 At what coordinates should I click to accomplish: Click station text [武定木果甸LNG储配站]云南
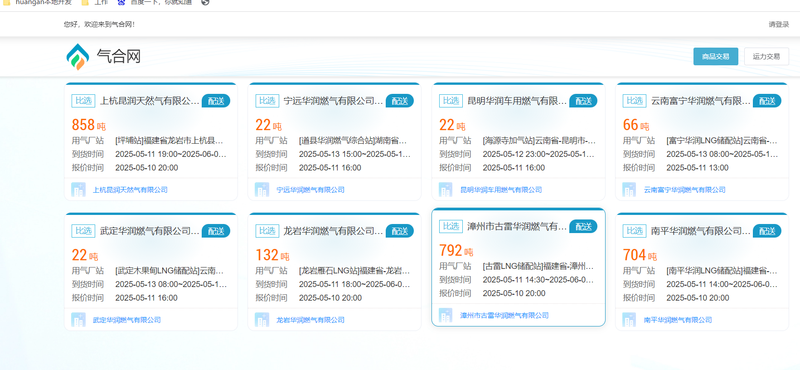[x=169, y=270]
